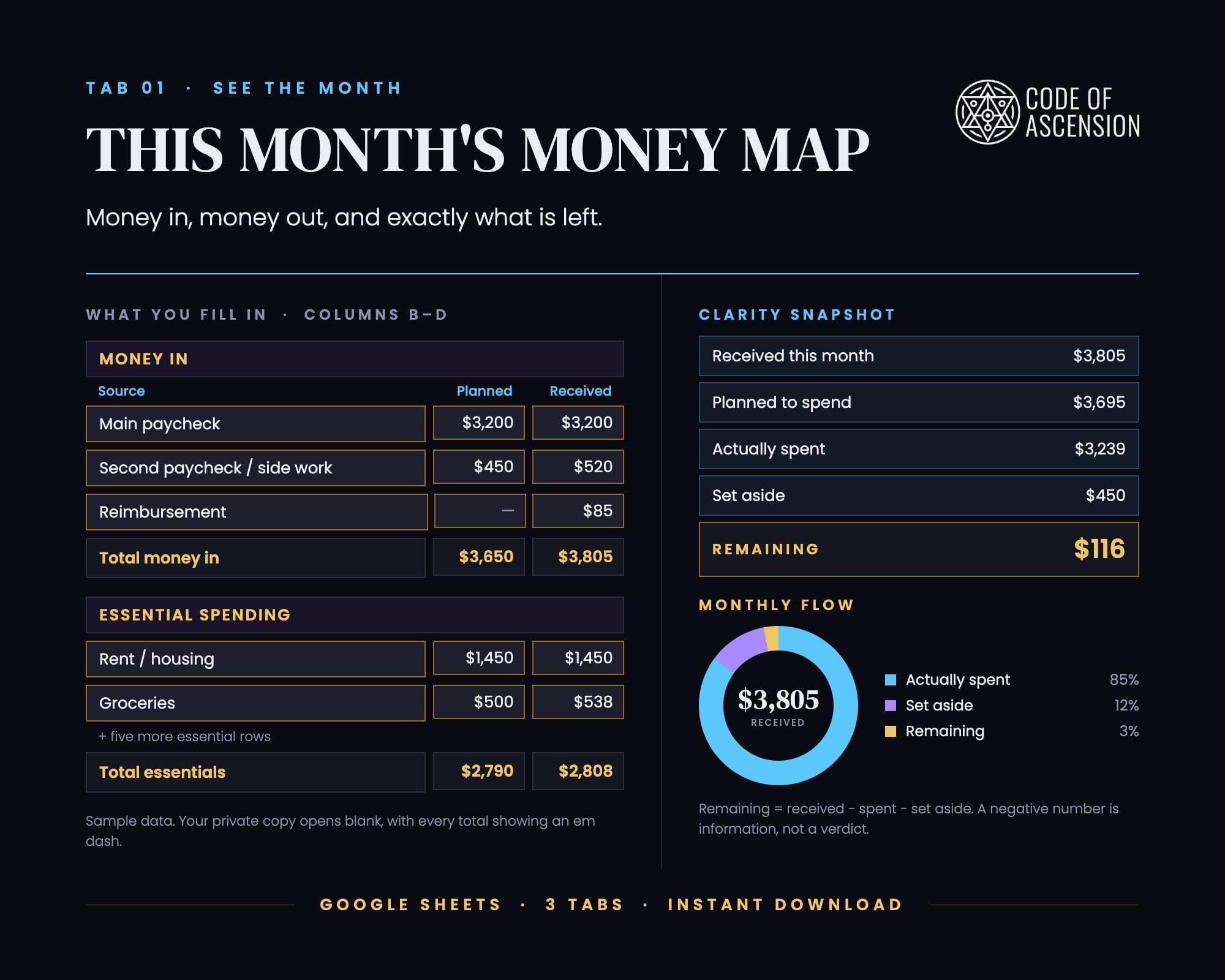Click the REMAINING $116 summary row
Image resolution: width=1225 pixels, height=980 pixels.
click(x=919, y=549)
